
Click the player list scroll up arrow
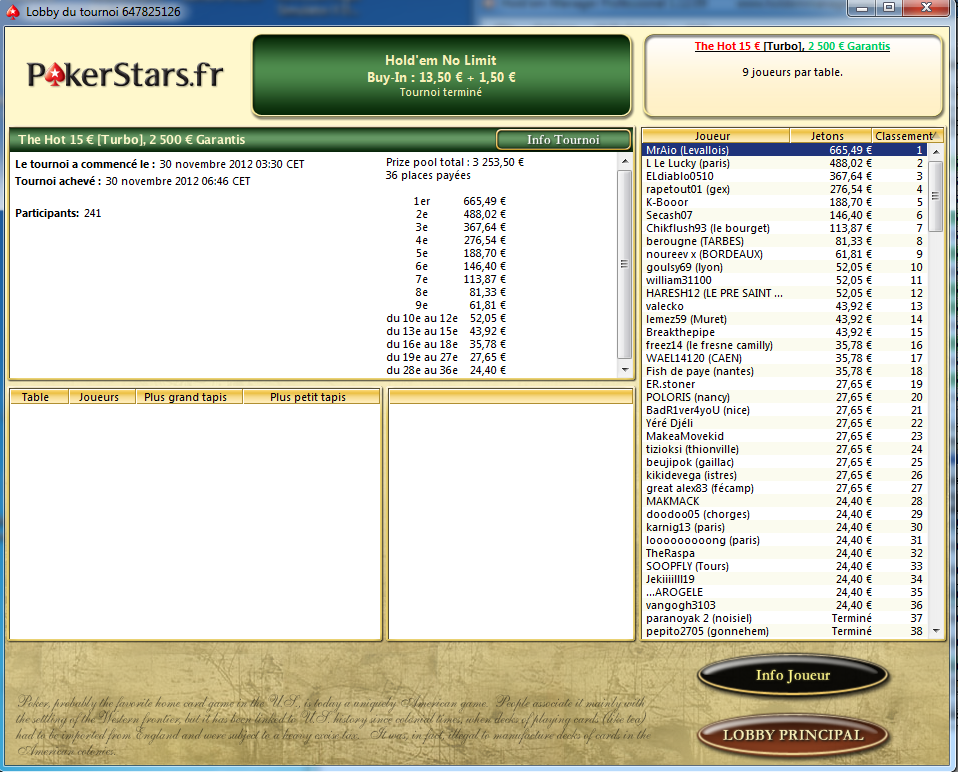[x=935, y=151]
